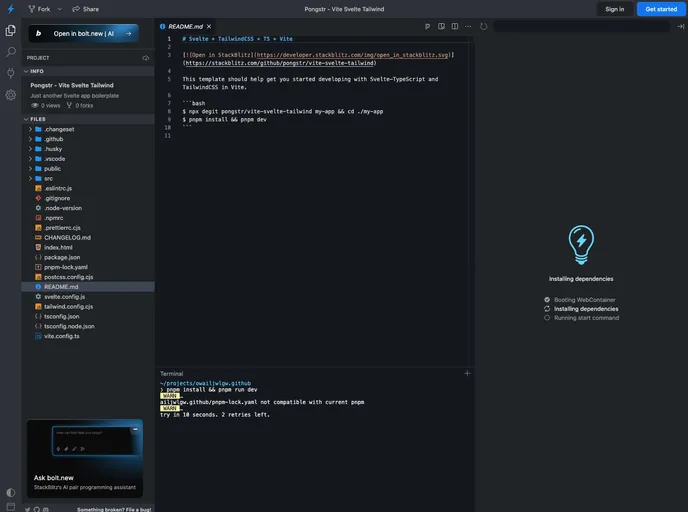Click the 'Installing dependencies' progress step

581,309
